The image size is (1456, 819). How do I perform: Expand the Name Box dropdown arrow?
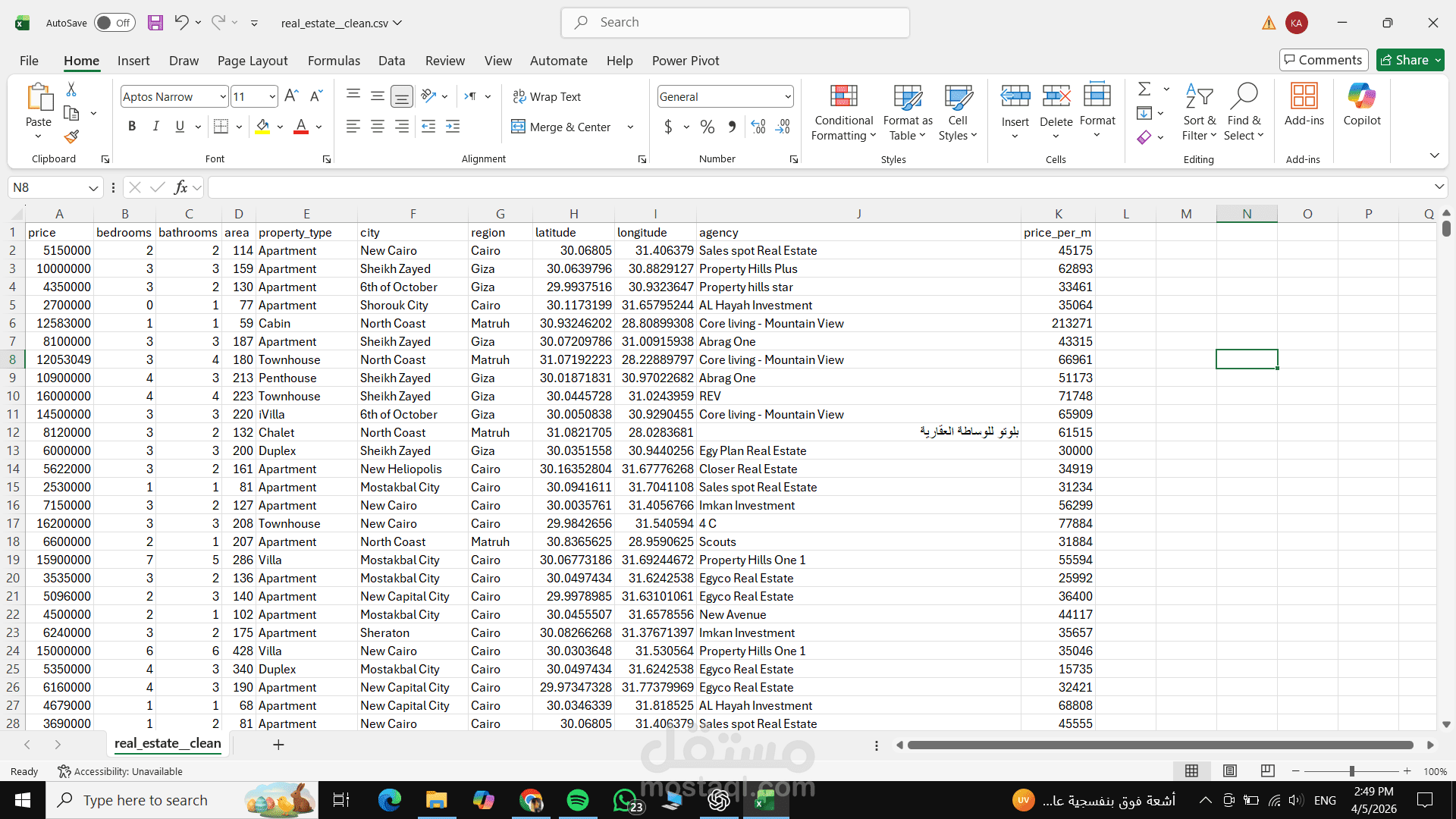pos(93,188)
